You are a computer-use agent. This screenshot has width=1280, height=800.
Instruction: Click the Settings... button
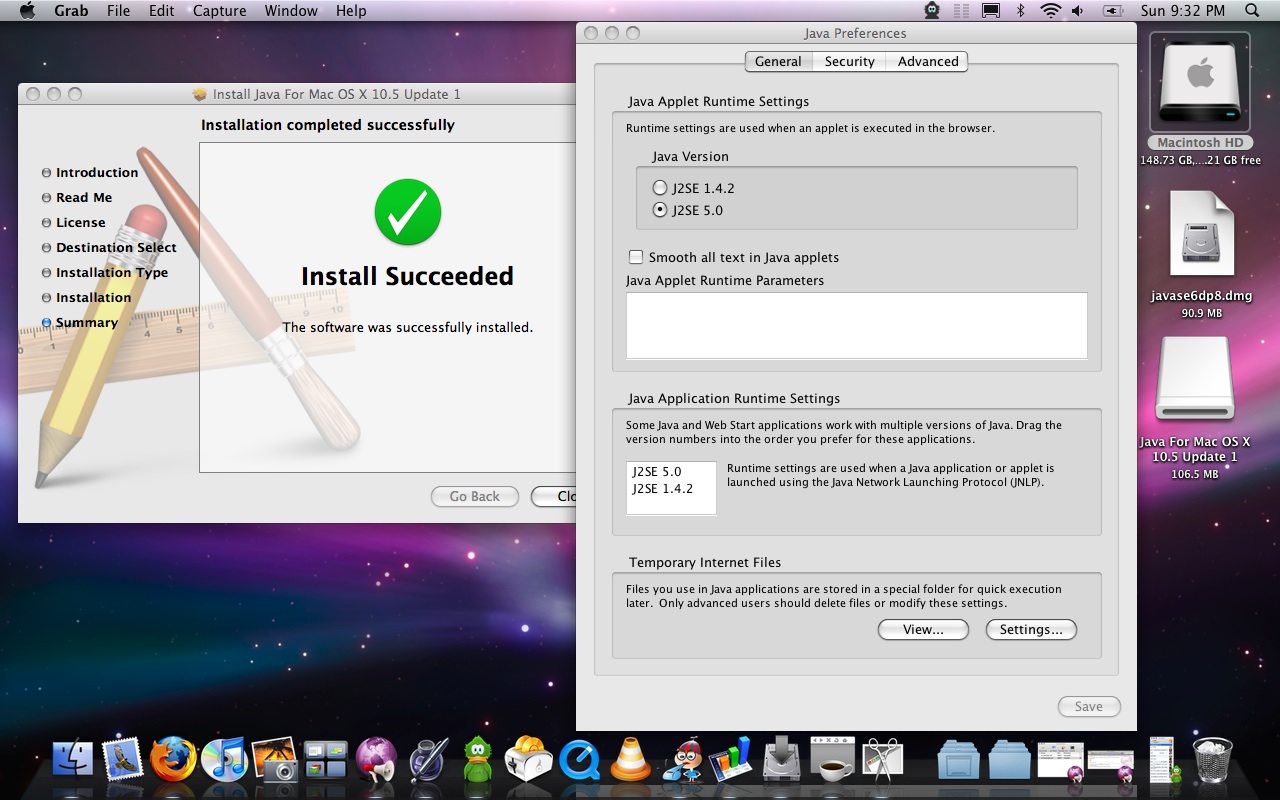pos(1031,629)
